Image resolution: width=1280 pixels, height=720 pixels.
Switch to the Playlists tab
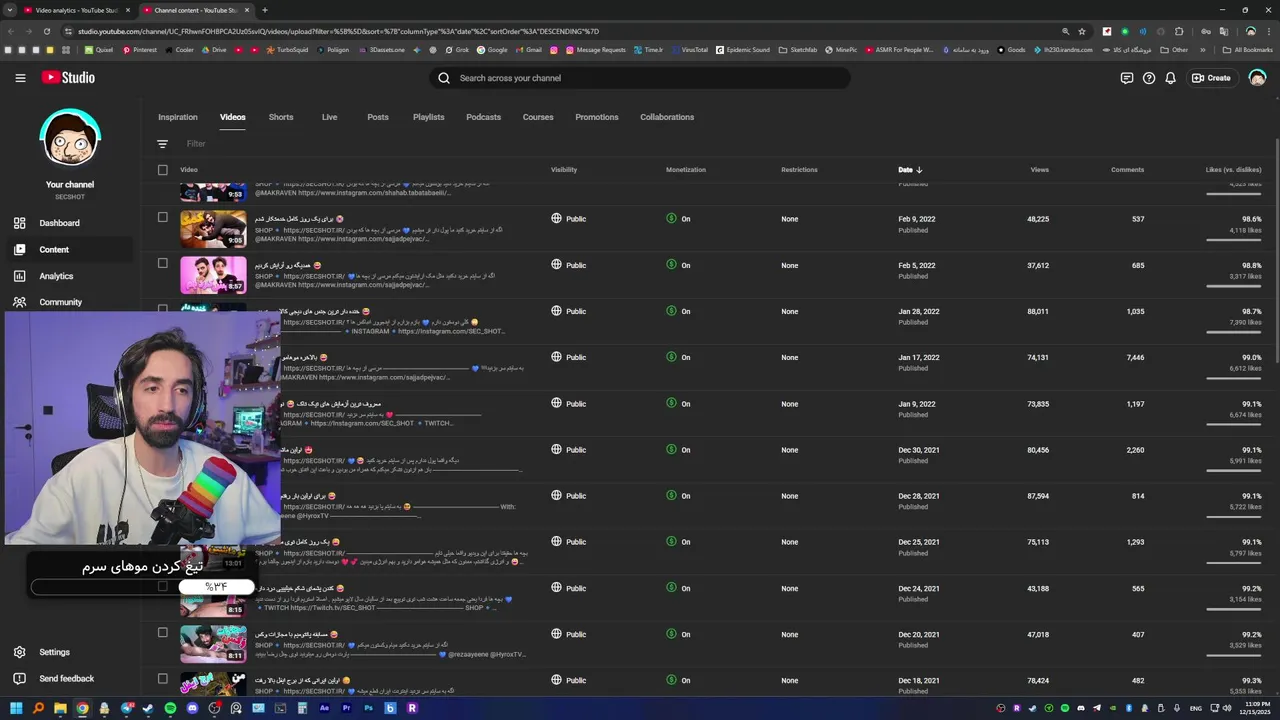pyautogui.click(x=429, y=117)
